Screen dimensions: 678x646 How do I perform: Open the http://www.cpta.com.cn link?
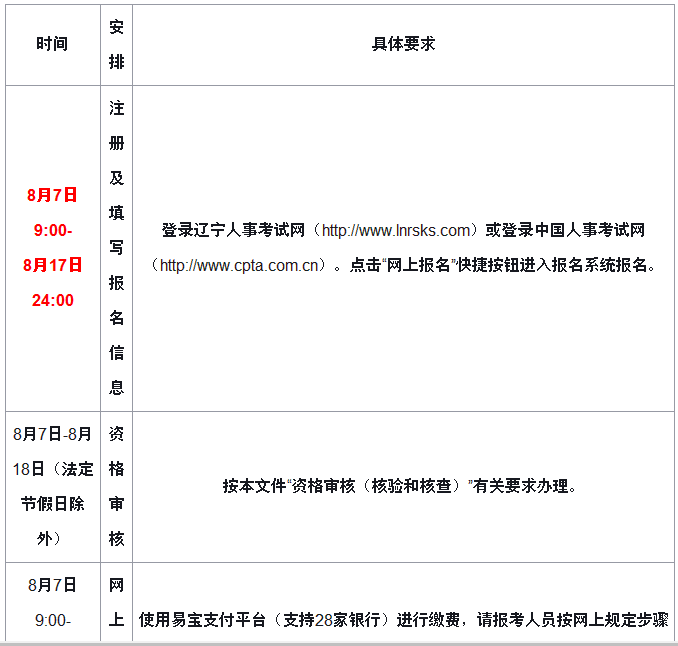pyautogui.click(x=239, y=266)
